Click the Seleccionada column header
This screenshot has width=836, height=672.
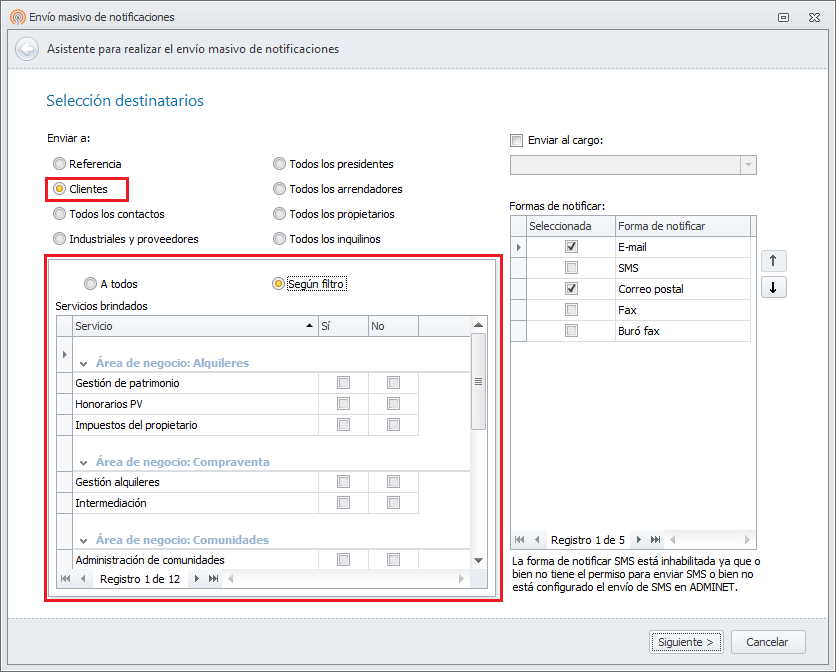[571, 226]
